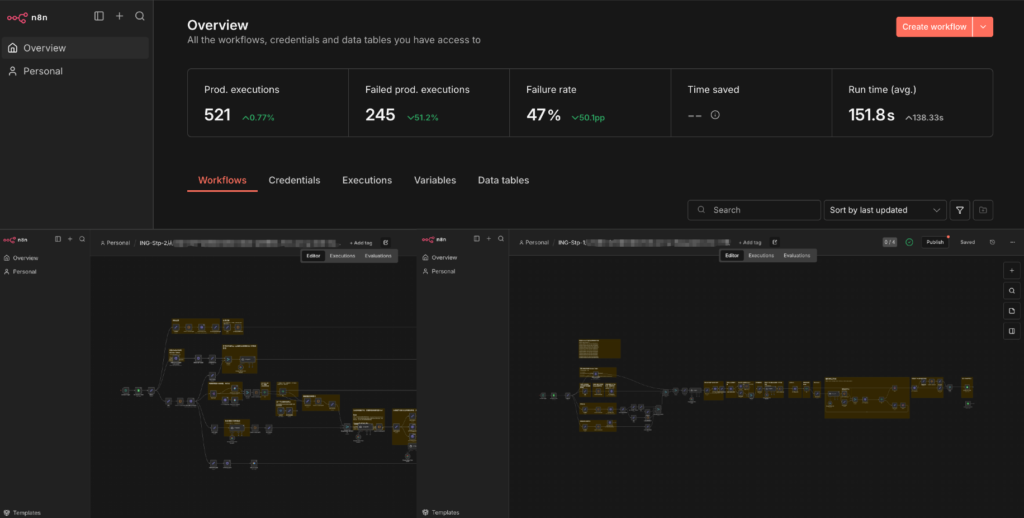
Task: Switch to the Credentials tab
Action: pos(294,180)
